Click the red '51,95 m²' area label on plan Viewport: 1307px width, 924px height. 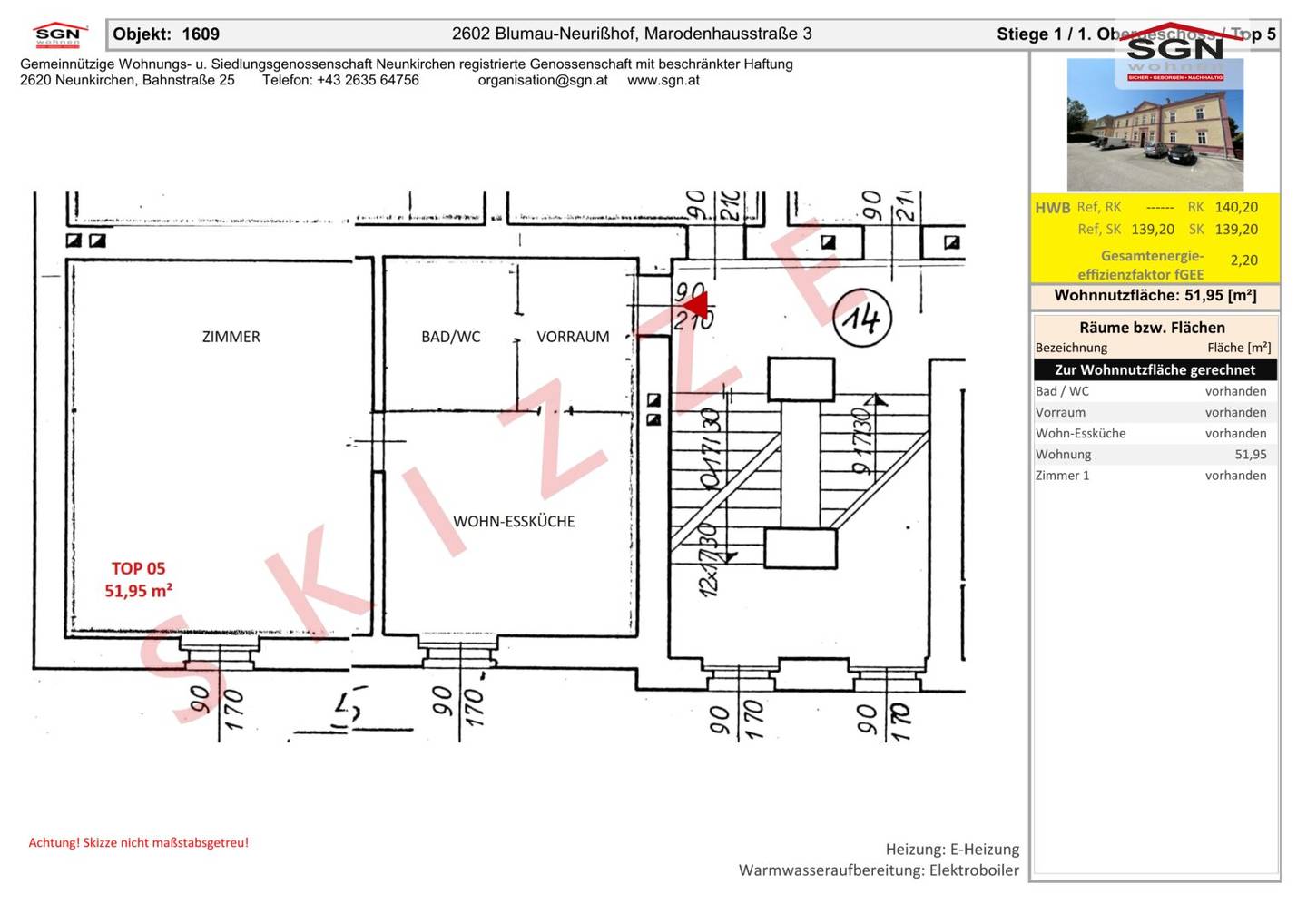click(x=138, y=591)
